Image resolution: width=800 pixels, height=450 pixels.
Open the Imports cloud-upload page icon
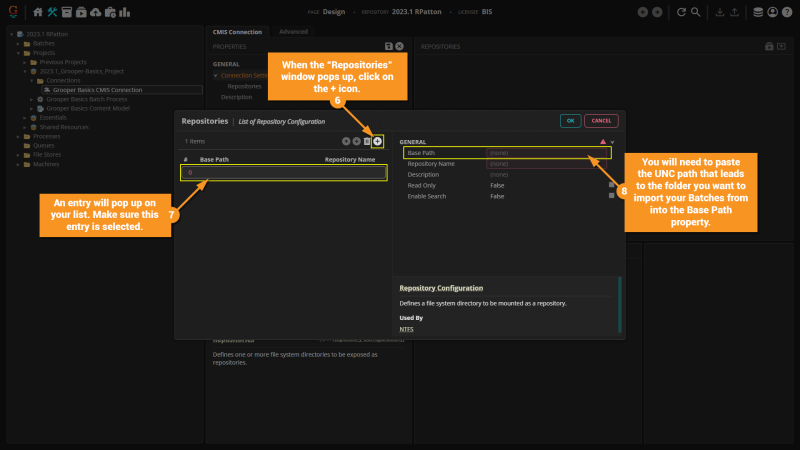(x=95, y=12)
